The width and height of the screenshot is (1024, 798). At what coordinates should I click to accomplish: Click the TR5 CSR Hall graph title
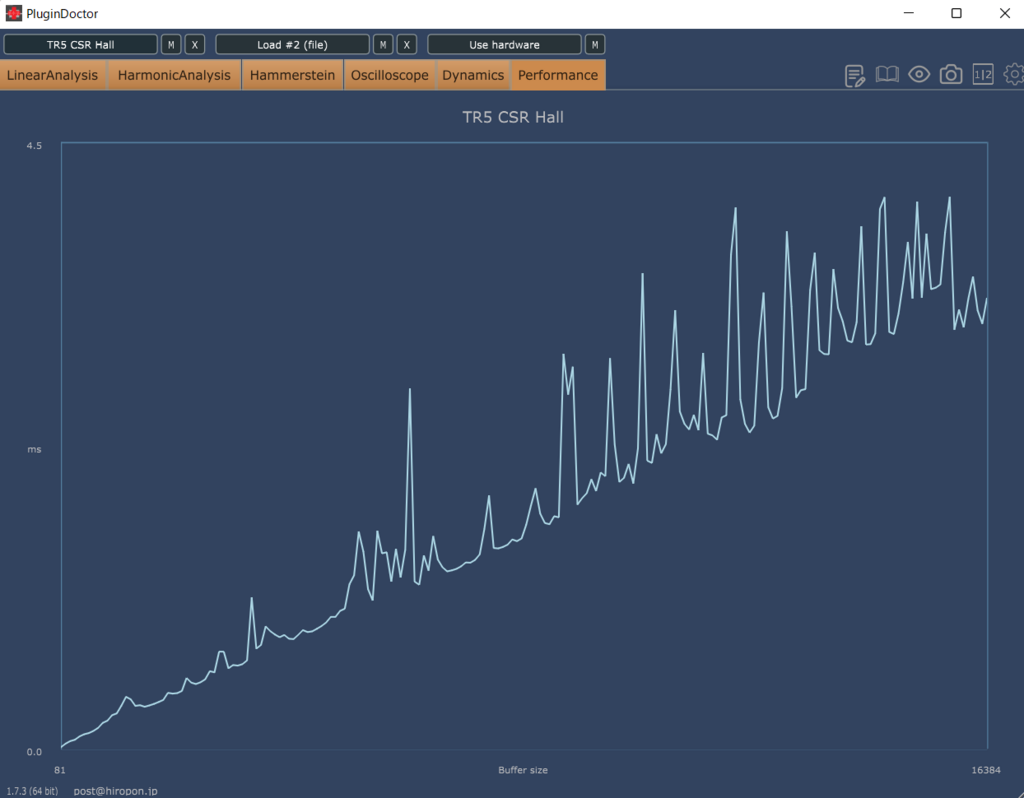coord(513,117)
